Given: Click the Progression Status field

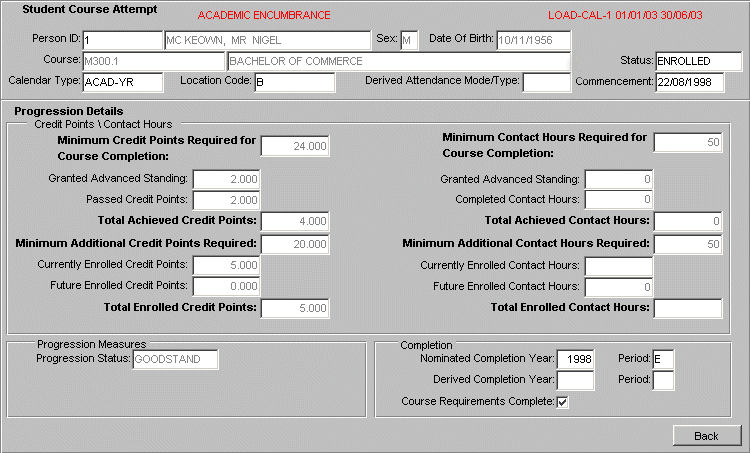Looking at the screenshot, I should [175, 359].
